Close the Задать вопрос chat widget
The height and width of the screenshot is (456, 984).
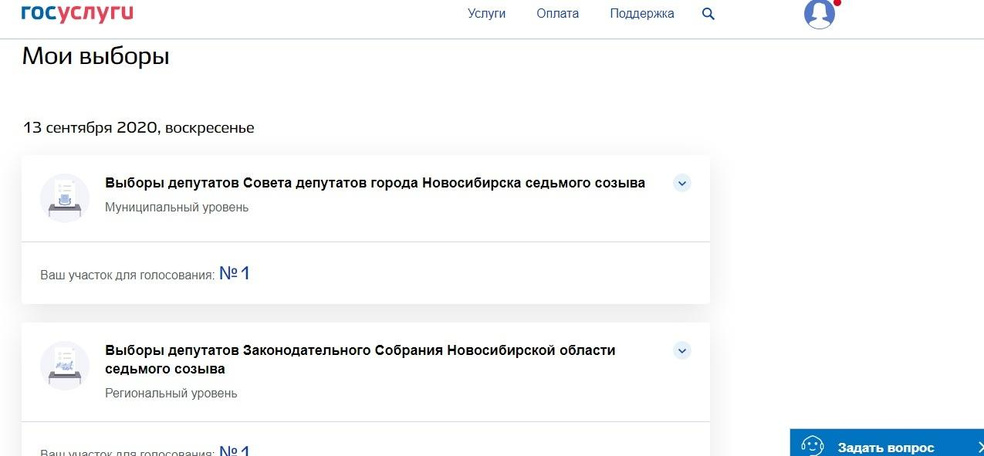coord(979,447)
